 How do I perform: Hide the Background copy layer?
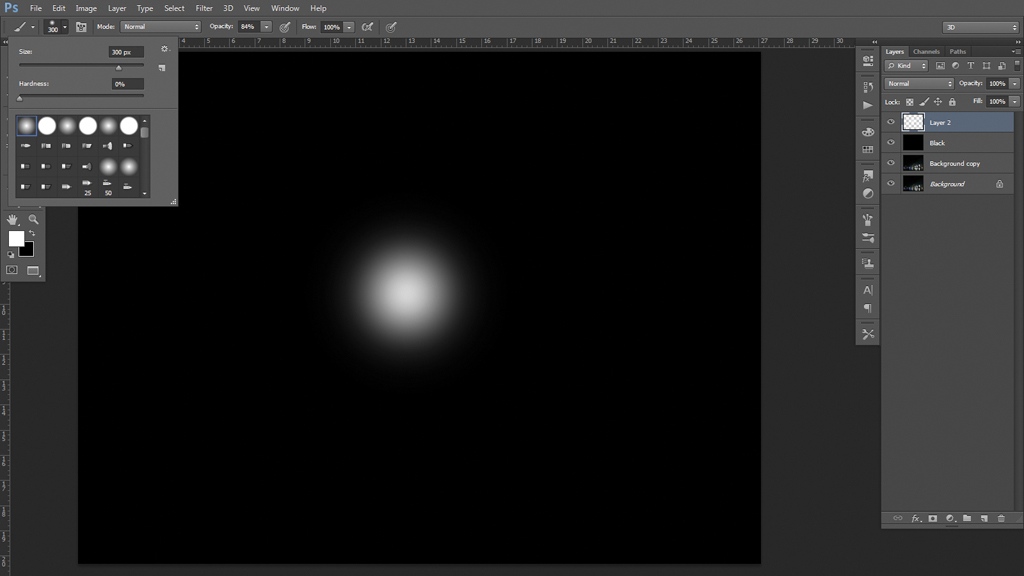click(891, 163)
